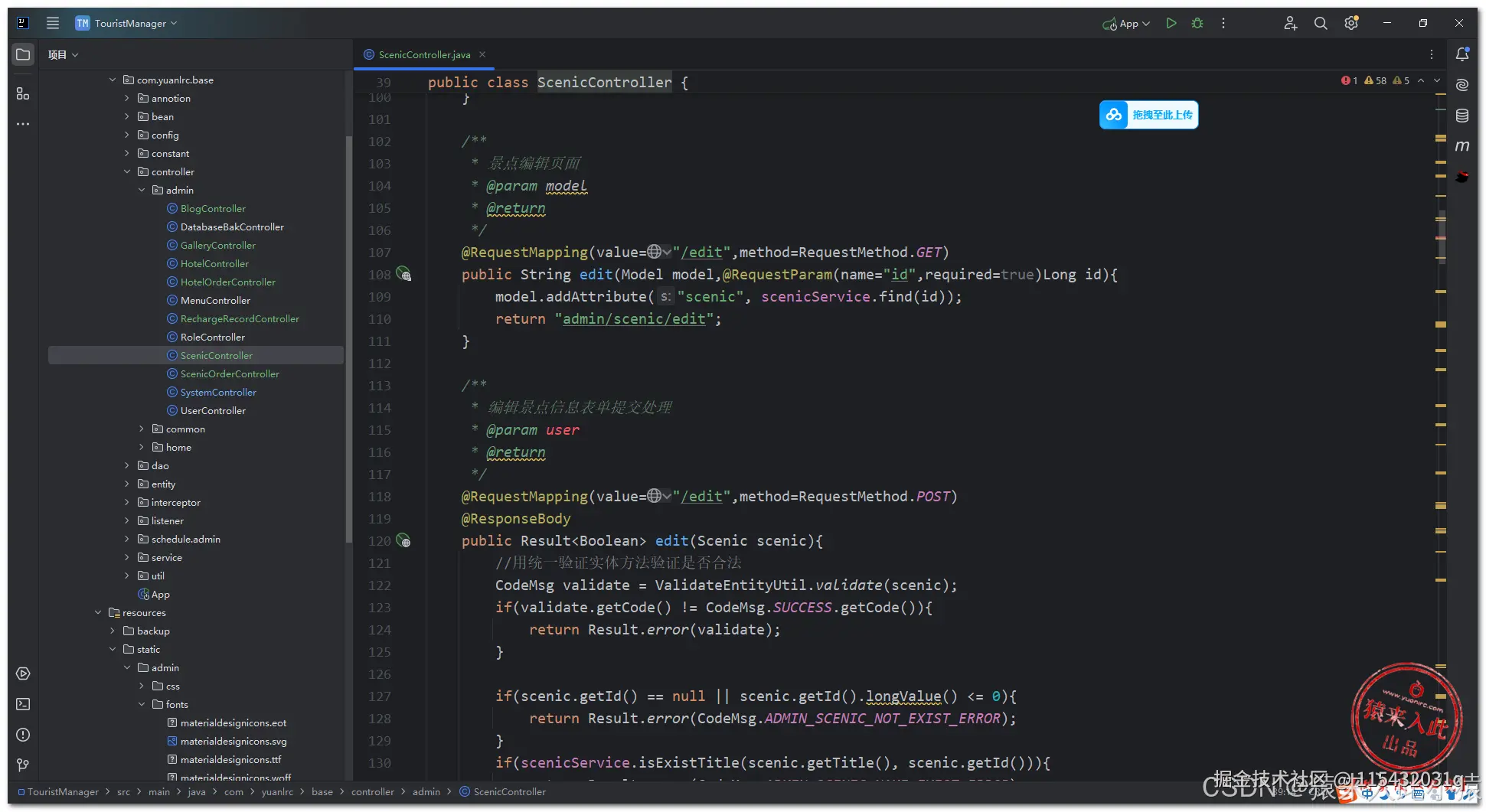Click the 拖拽至此上传 upload button
Image resolution: width=1486 pixels, height=812 pixels.
tap(1148, 115)
